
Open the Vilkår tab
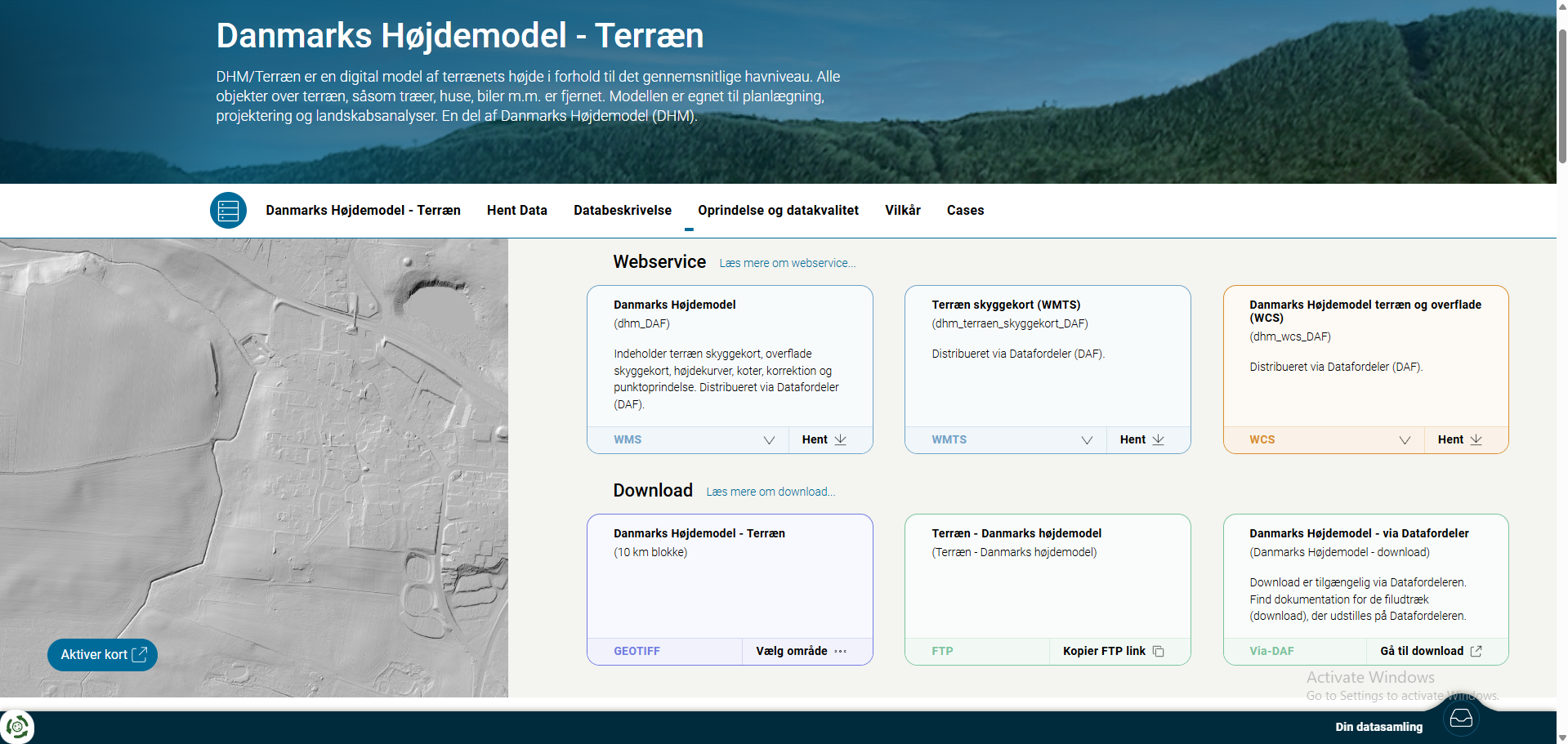(903, 210)
